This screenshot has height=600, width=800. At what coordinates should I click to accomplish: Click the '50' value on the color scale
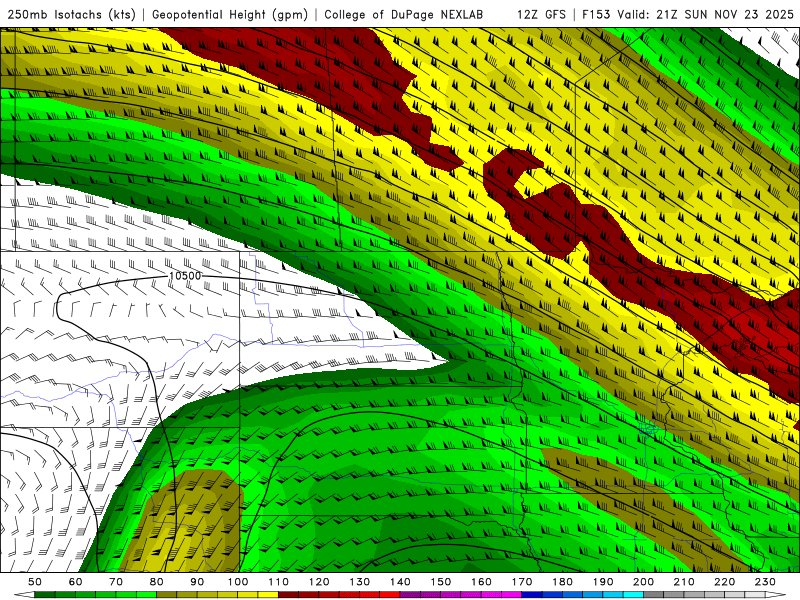[x=35, y=582]
